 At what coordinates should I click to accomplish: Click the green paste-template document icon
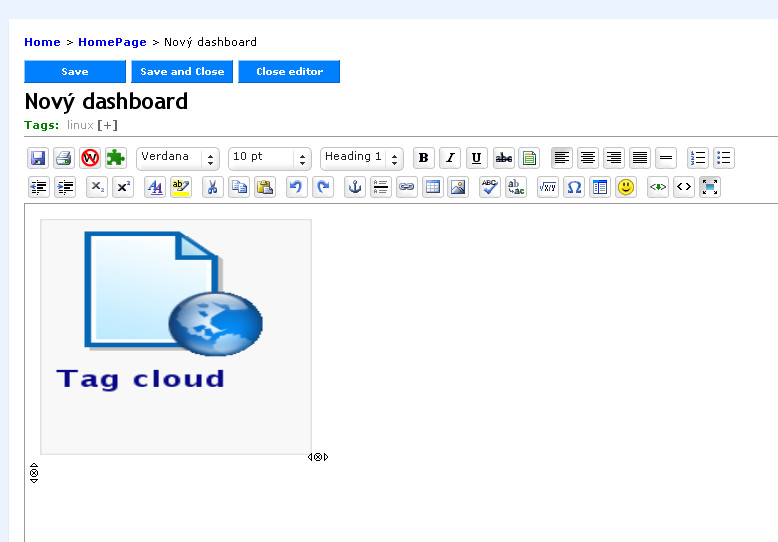pos(529,158)
